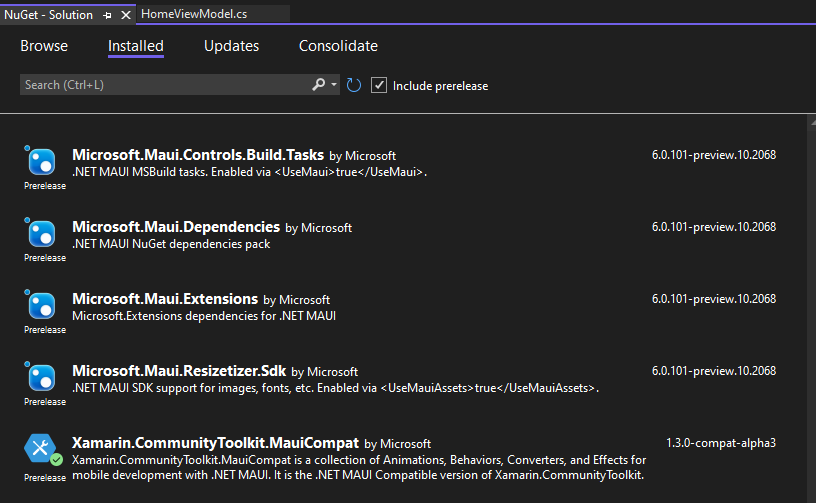Viewport: 816px width, 503px height.
Task: Click the magnifier search icon
Action: 318,84
